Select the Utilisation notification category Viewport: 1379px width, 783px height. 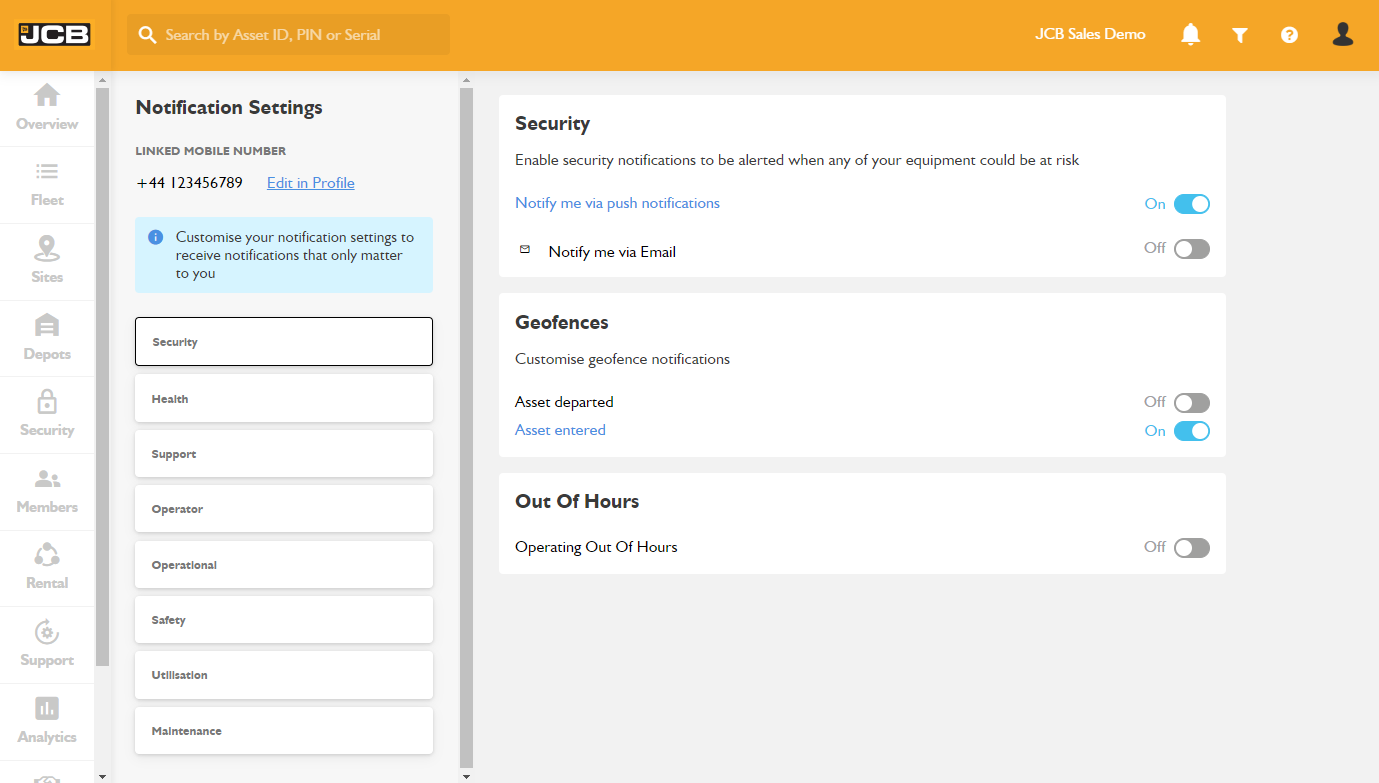[284, 675]
